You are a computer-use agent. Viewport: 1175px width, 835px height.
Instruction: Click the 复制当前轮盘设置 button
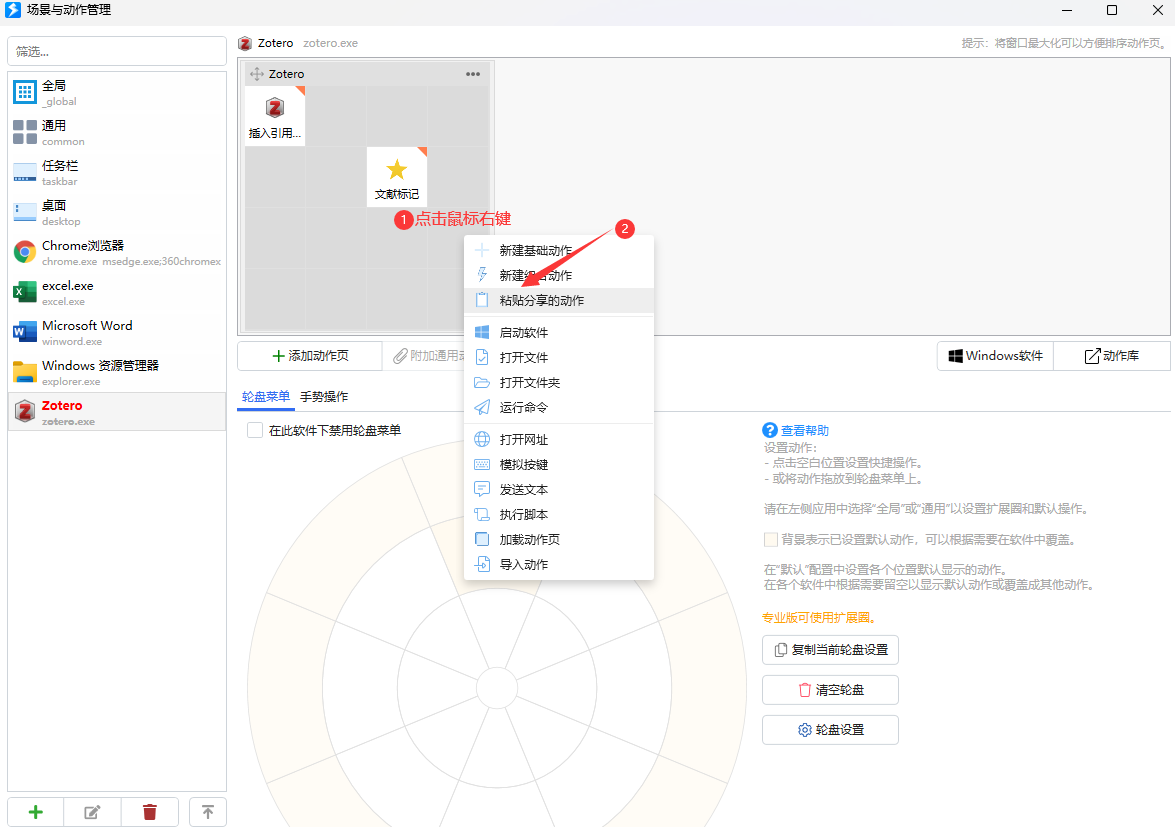coord(830,650)
